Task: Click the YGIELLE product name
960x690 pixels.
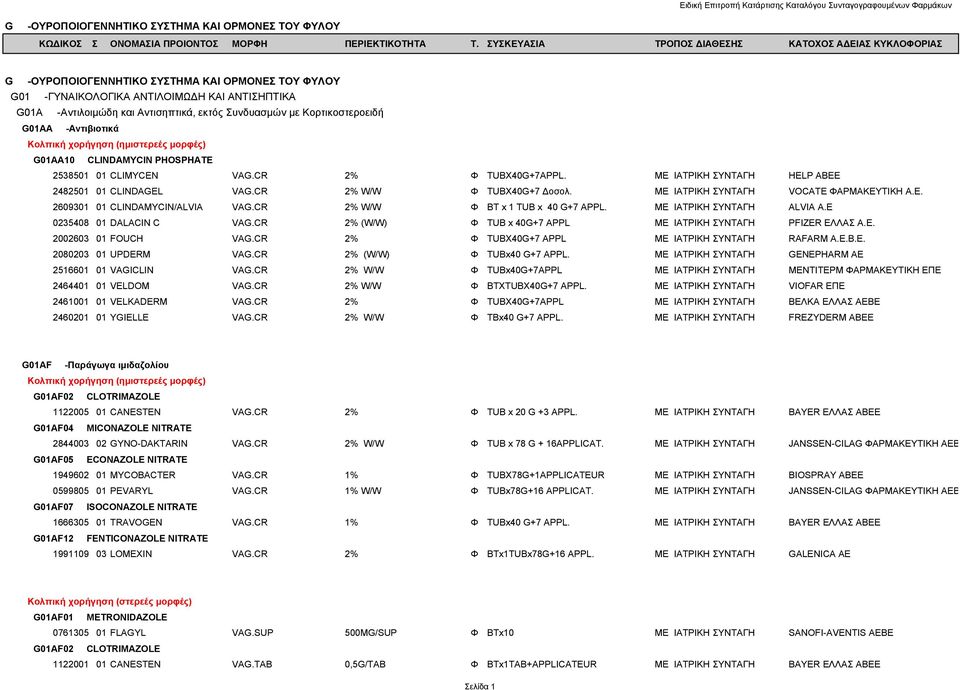Action: (129, 318)
